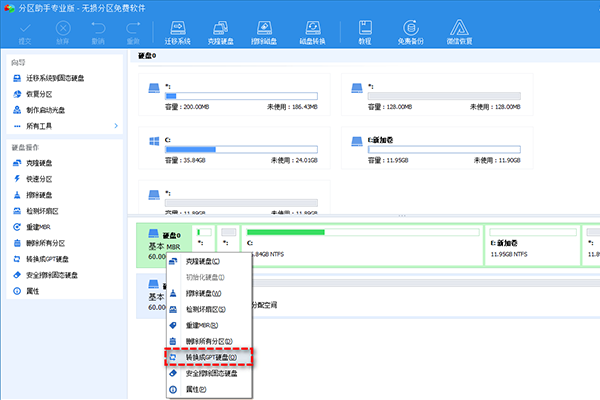The width and height of the screenshot is (600, 400).
Task: Open 属性 at bottom of context menu
Action: click(195, 388)
